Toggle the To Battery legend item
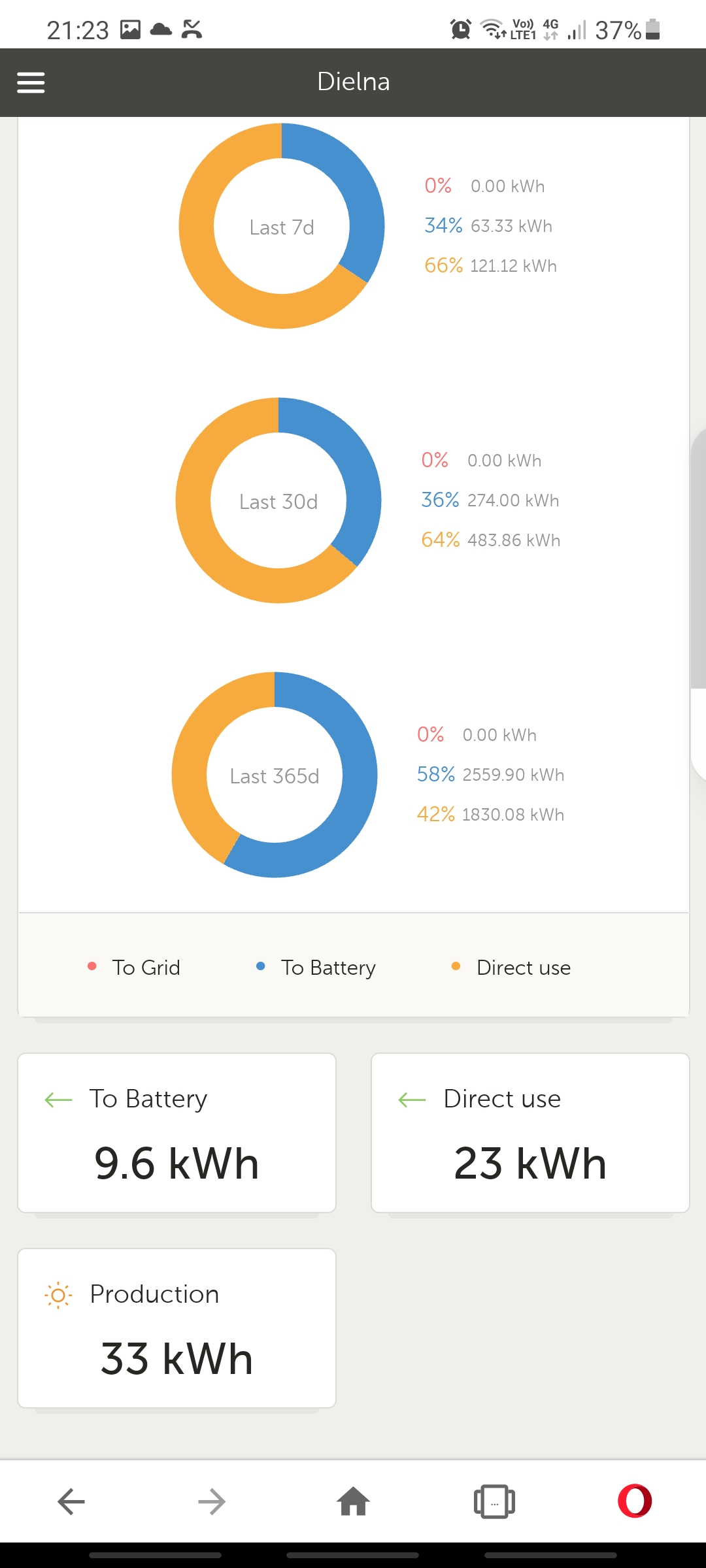Viewport: 706px width, 1568px height. click(316, 968)
